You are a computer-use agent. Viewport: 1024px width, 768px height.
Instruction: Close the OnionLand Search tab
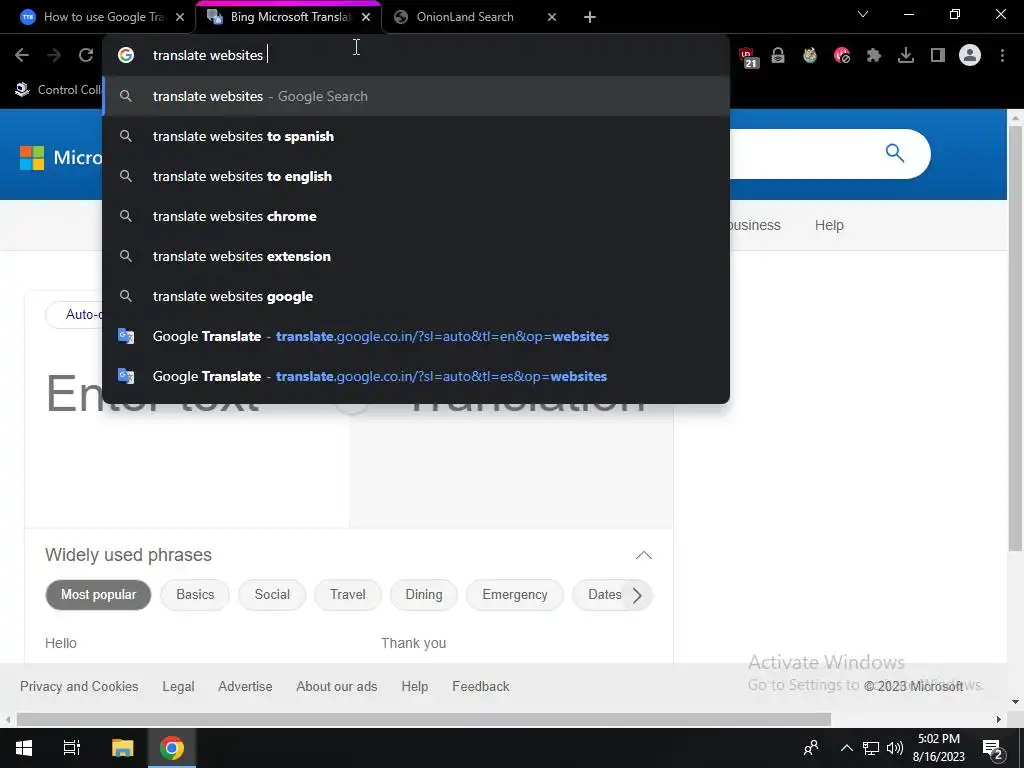click(552, 17)
